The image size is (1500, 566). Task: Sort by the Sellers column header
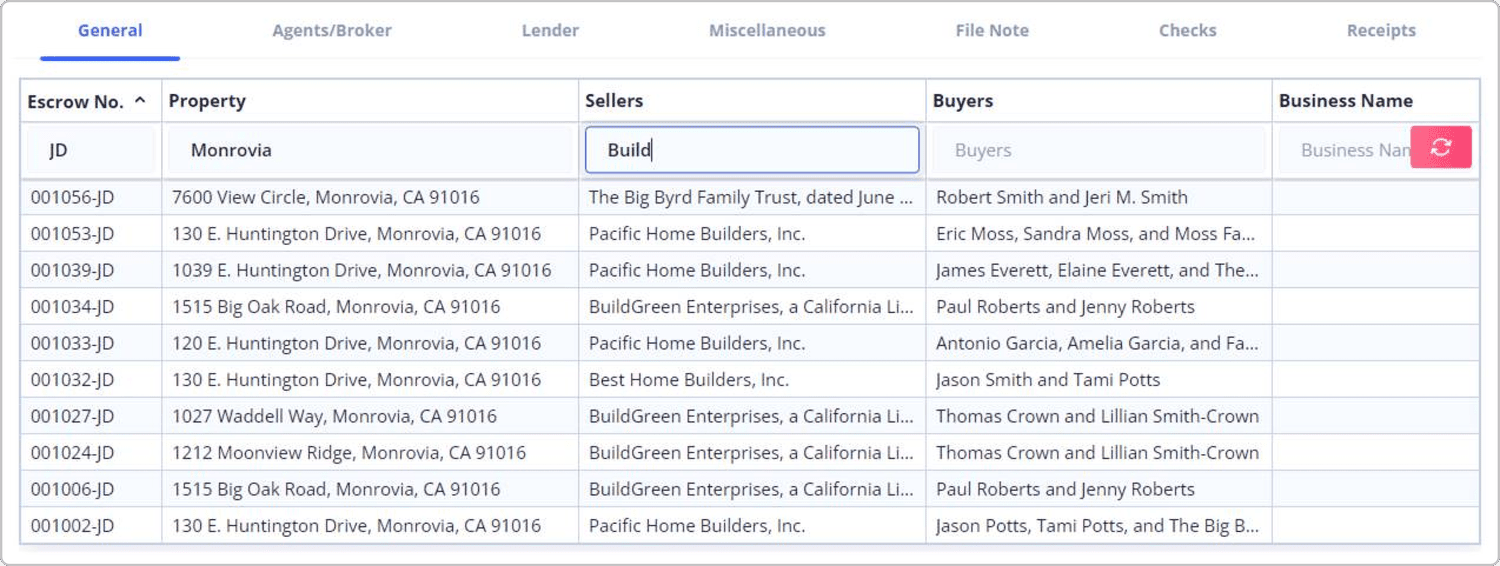[614, 101]
